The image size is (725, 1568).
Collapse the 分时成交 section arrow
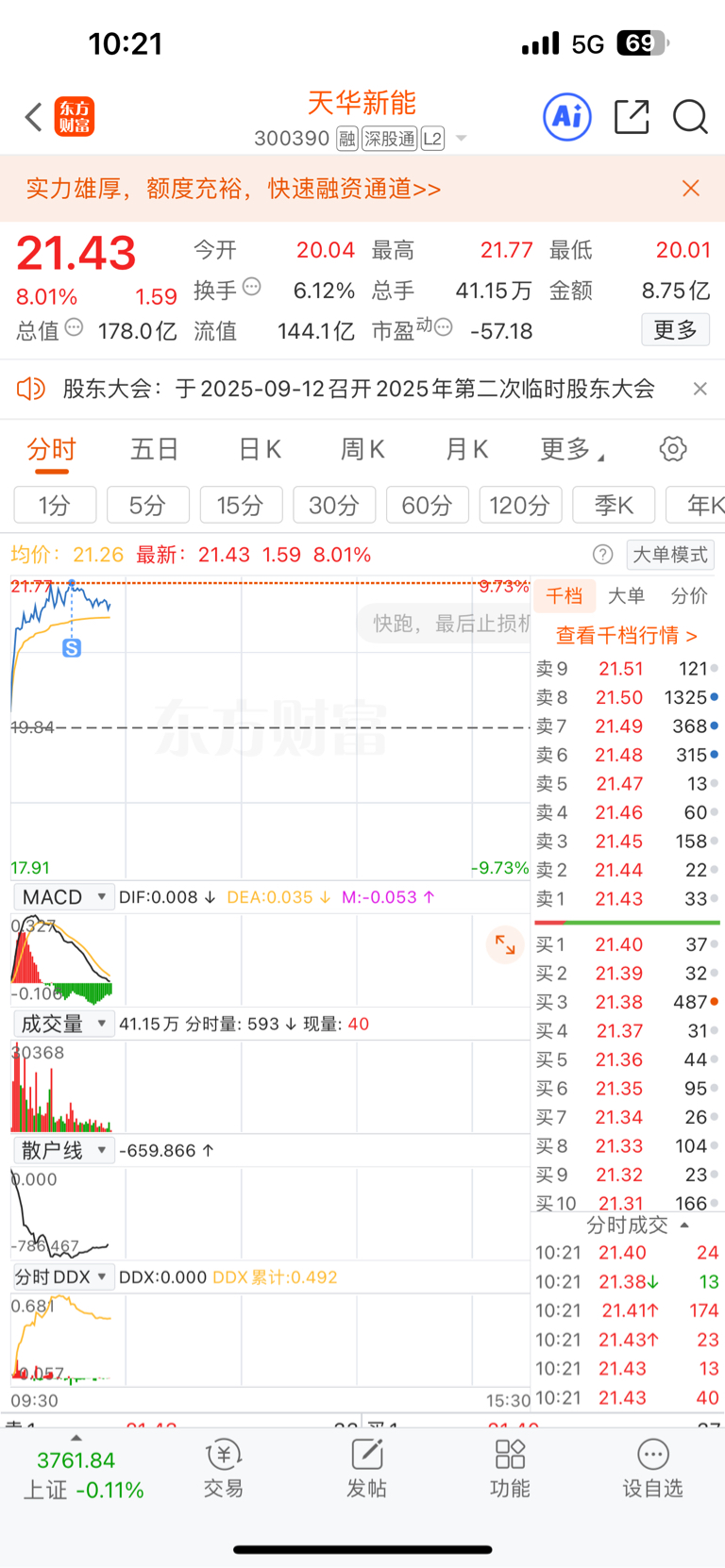point(684,1225)
